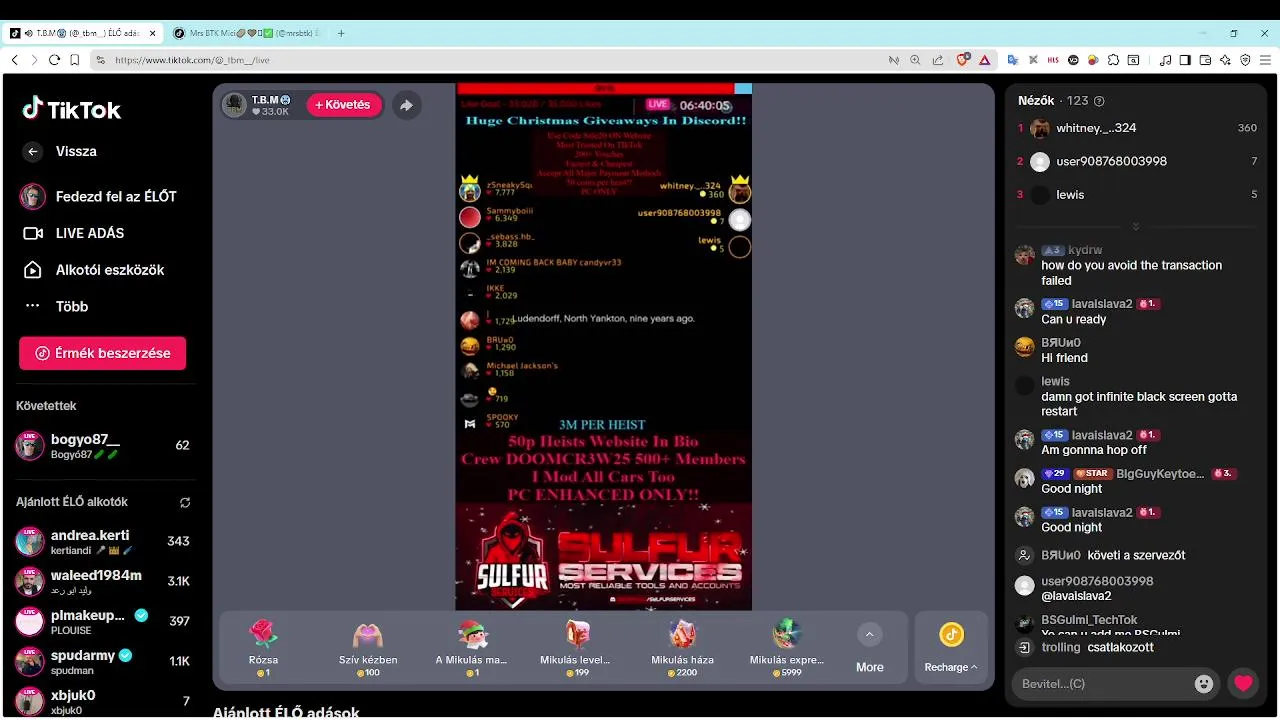Open the Több menu item
Viewport: 1280px width, 720px height.
[56, 307]
